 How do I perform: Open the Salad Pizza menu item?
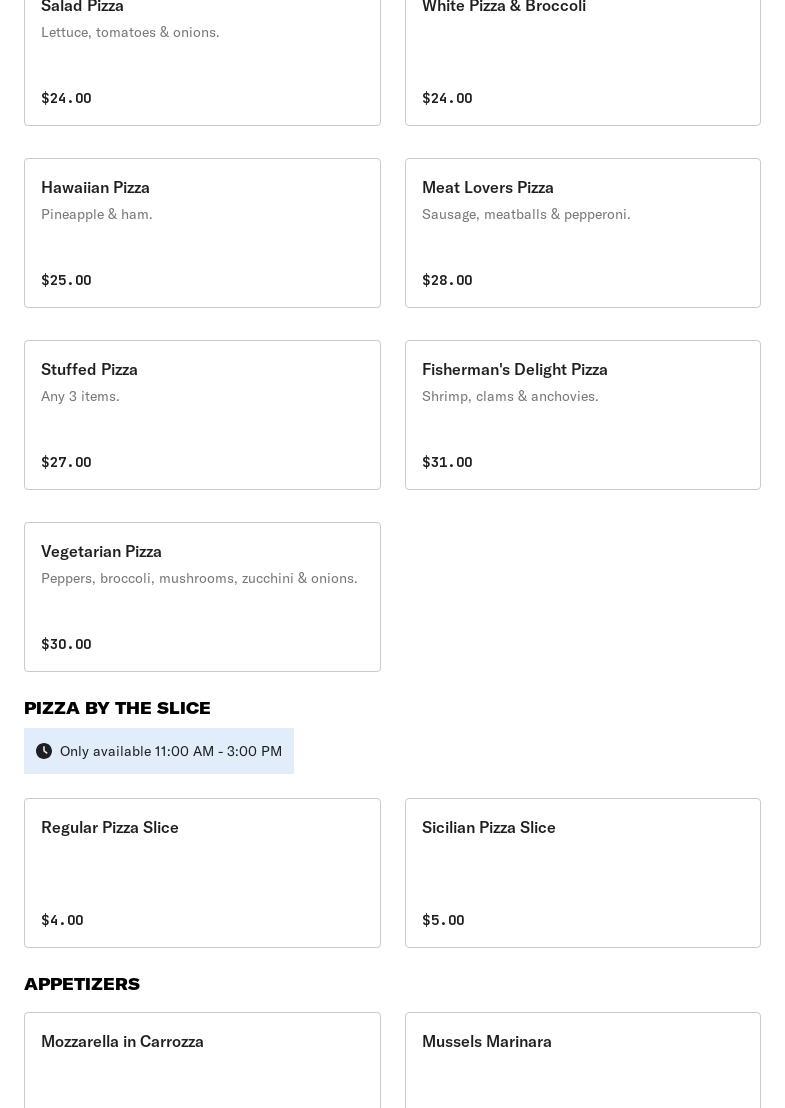[x=202, y=60]
